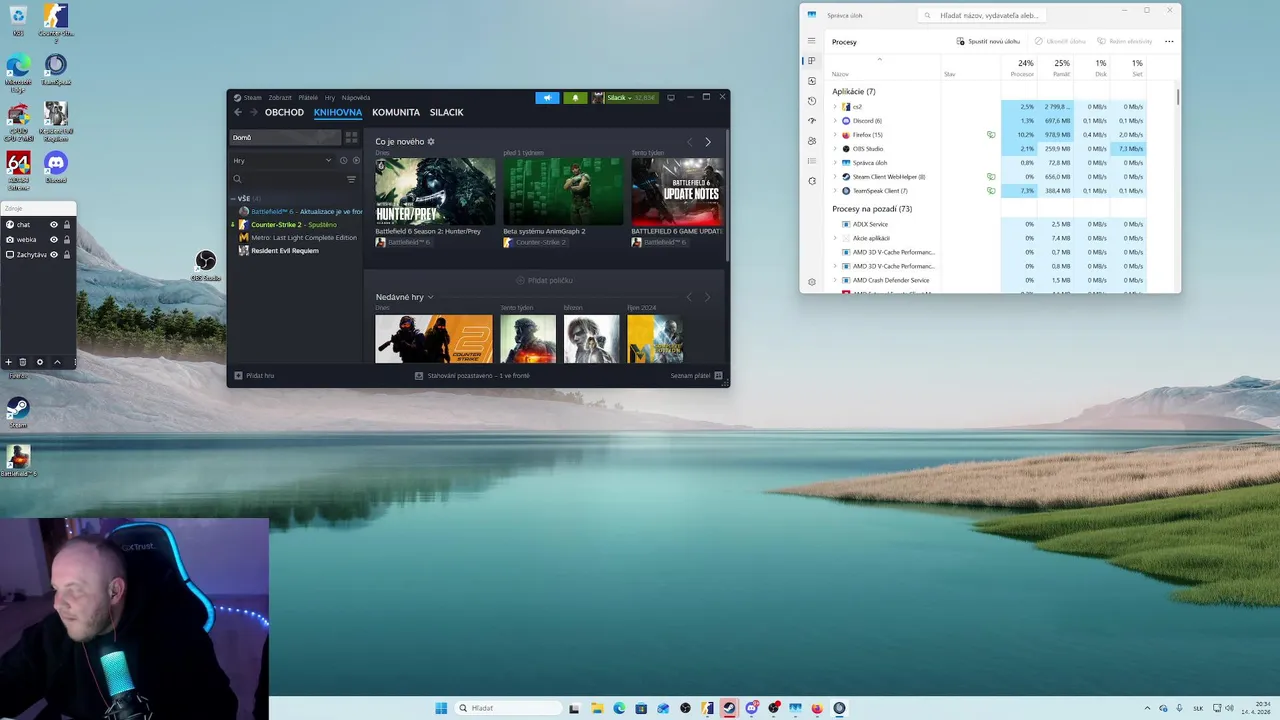Open Přátelé menu in Steam
The width and height of the screenshot is (1280, 720).
coord(308,98)
